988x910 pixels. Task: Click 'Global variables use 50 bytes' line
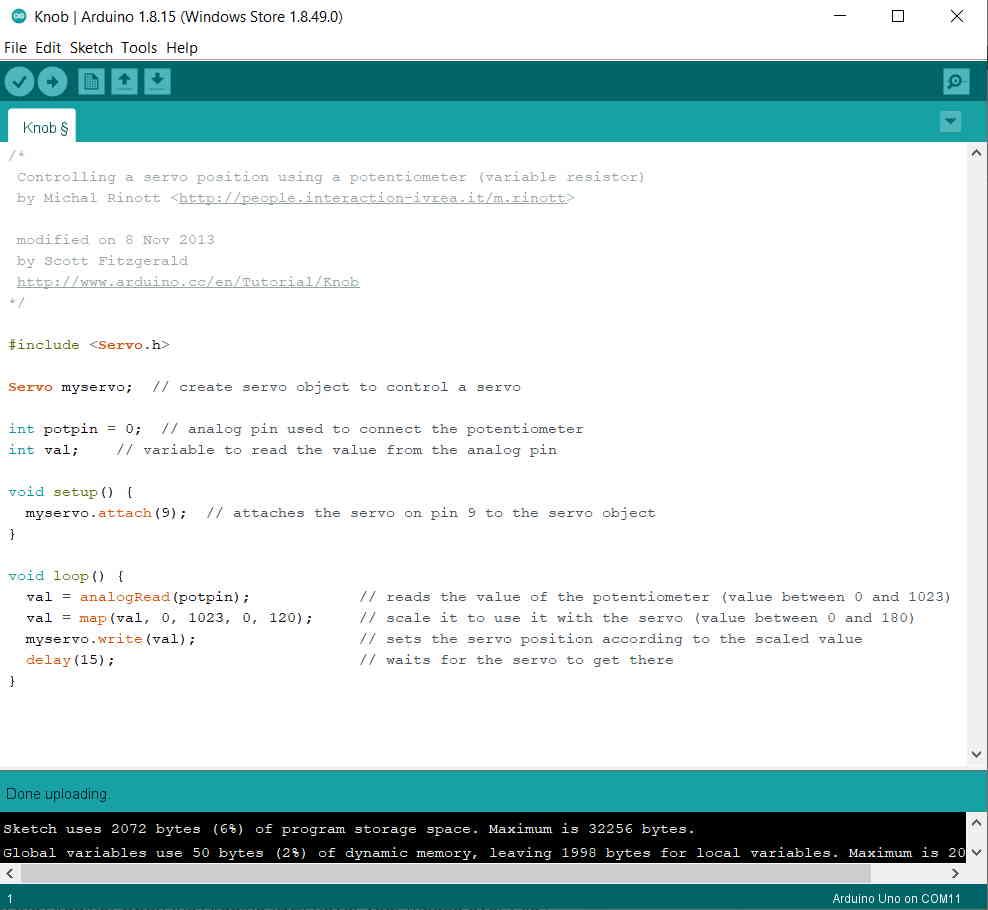coord(134,853)
